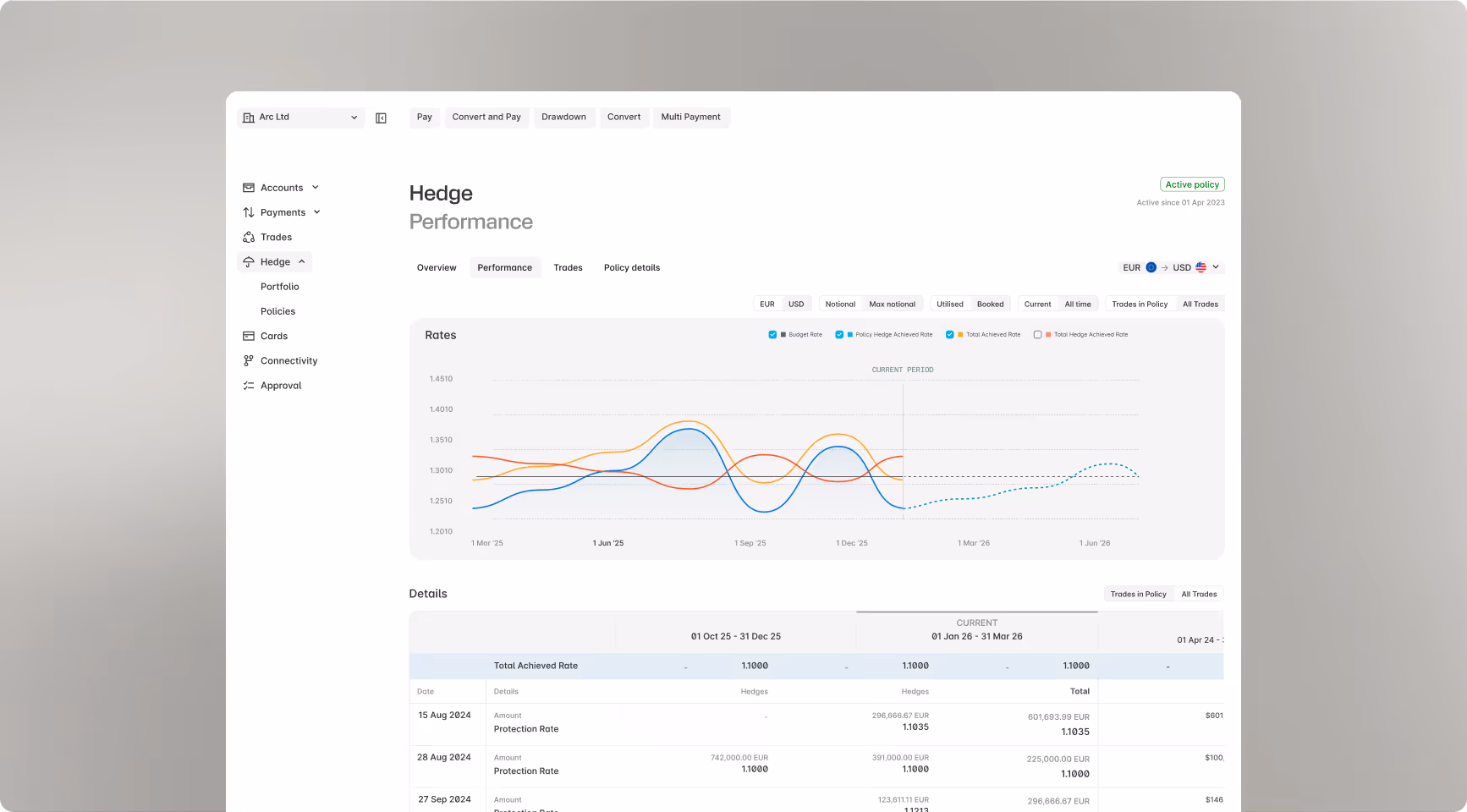The width and height of the screenshot is (1467, 812).
Task: Uncheck the Budget Rate legend checkbox
Action: tap(772, 335)
